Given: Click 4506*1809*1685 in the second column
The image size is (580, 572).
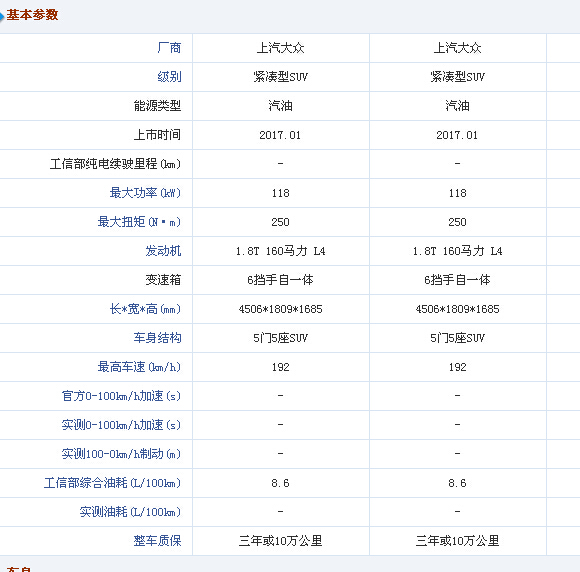Looking at the screenshot, I should (x=457, y=309).
